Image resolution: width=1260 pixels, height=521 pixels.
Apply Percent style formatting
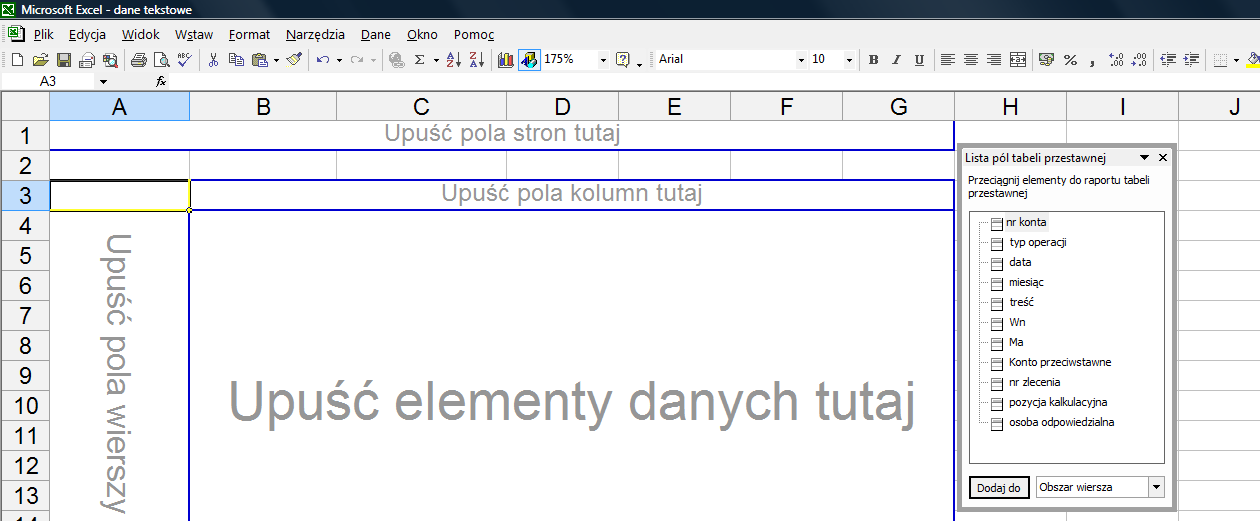click(1070, 60)
